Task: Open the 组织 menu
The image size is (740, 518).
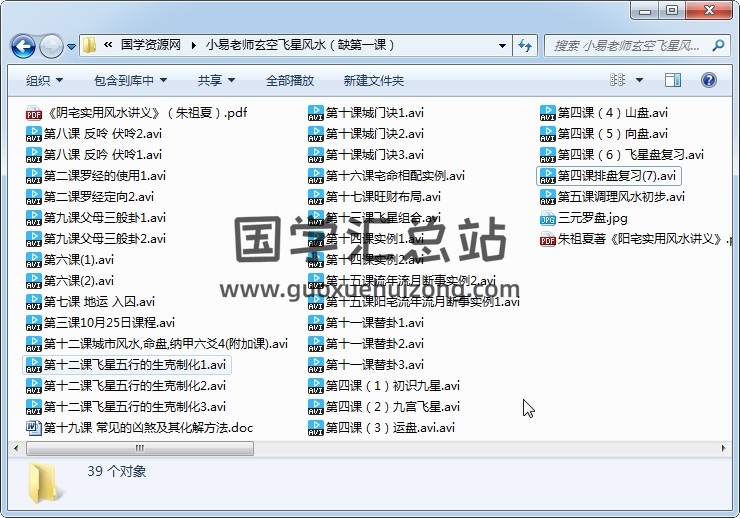Action: [x=44, y=81]
